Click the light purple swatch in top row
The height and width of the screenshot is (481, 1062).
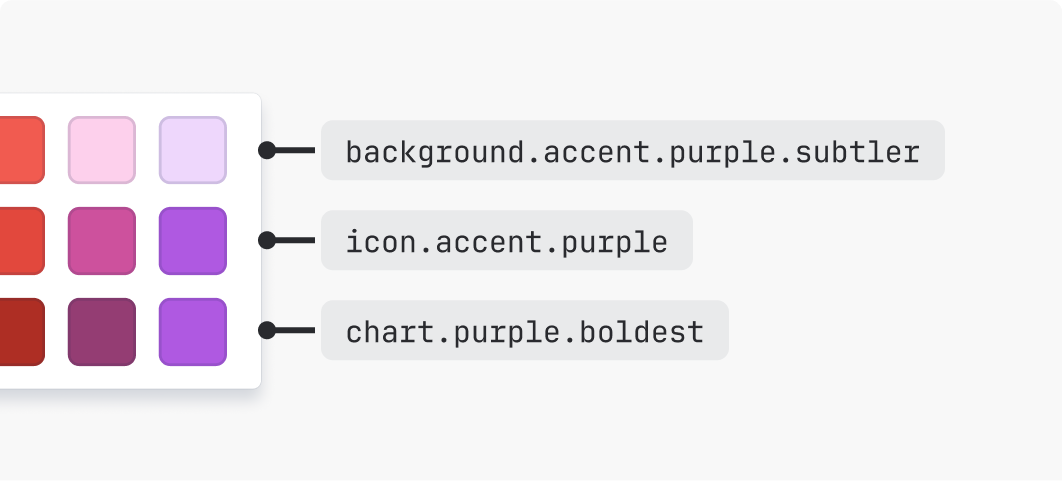tap(193, 150)
